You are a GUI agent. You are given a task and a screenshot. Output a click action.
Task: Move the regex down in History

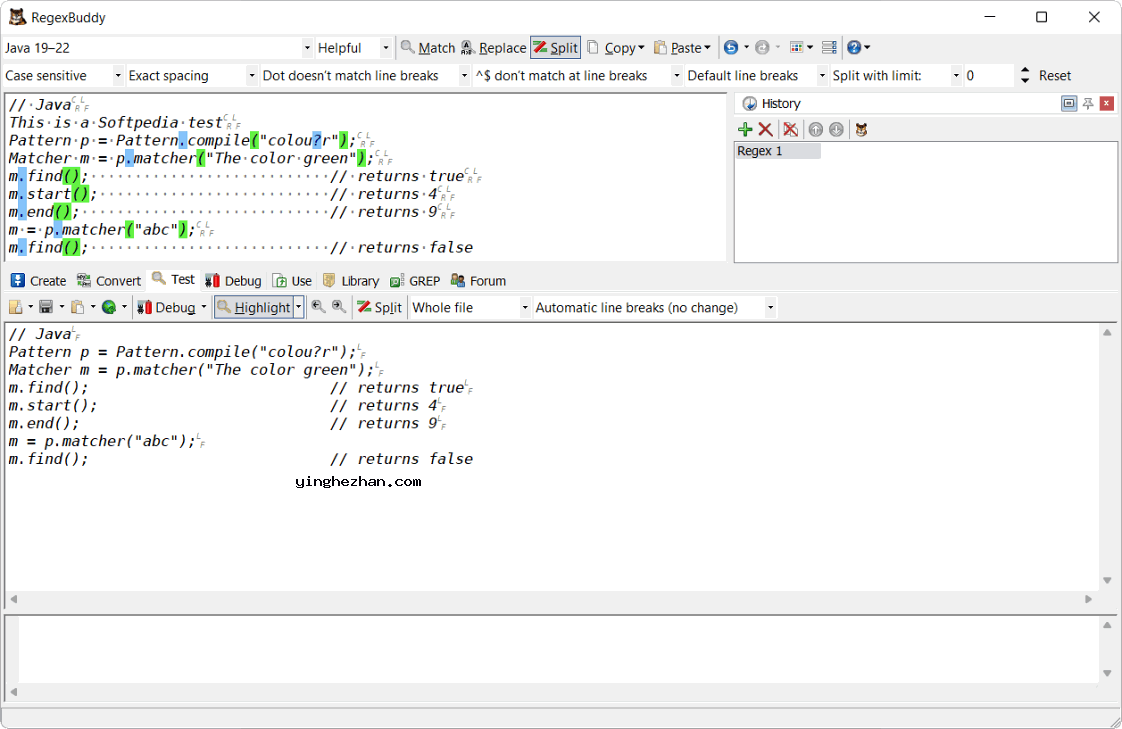point(836,129)
